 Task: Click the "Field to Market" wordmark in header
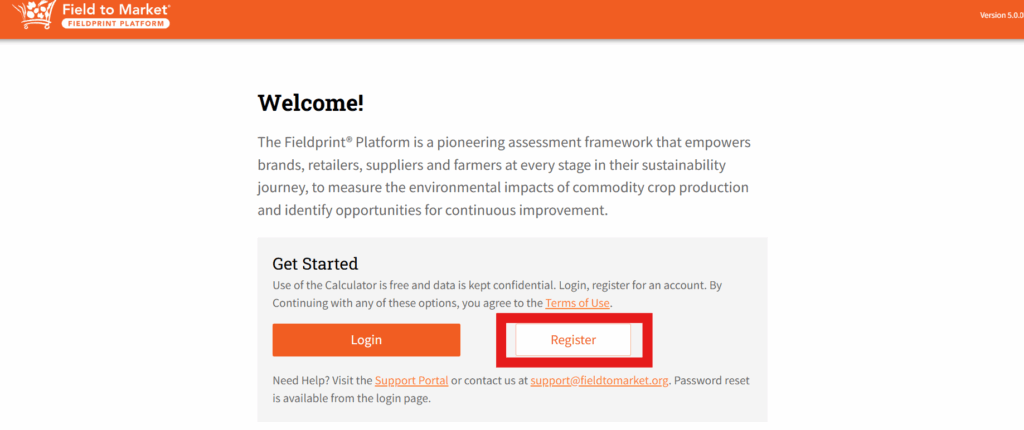[x=115, y=8]
